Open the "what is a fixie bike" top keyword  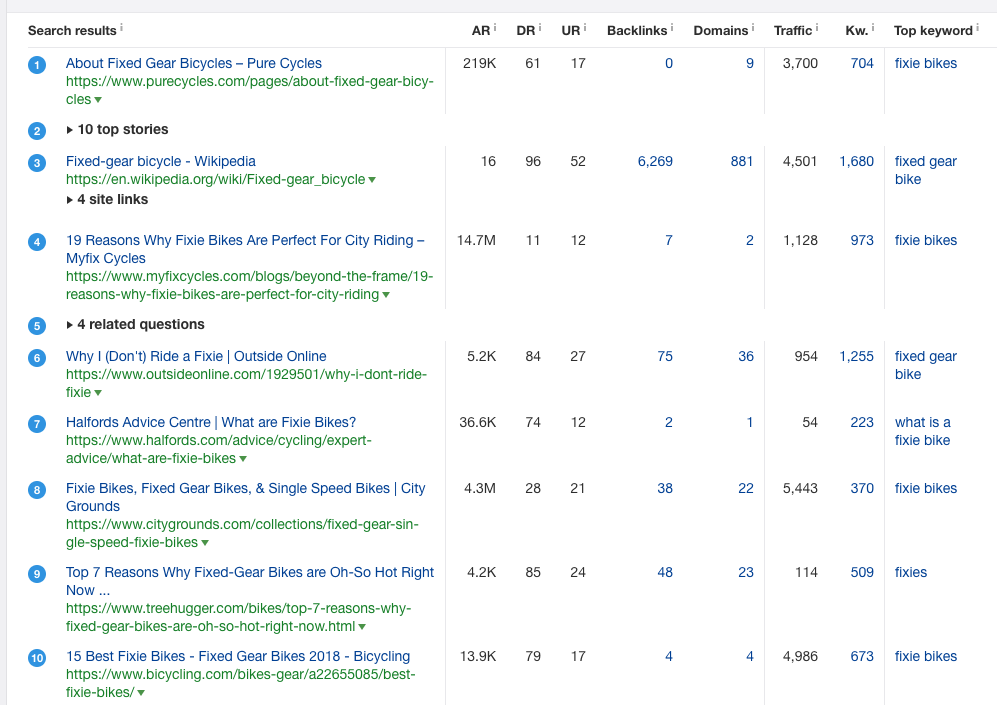[x=923, y=432]
